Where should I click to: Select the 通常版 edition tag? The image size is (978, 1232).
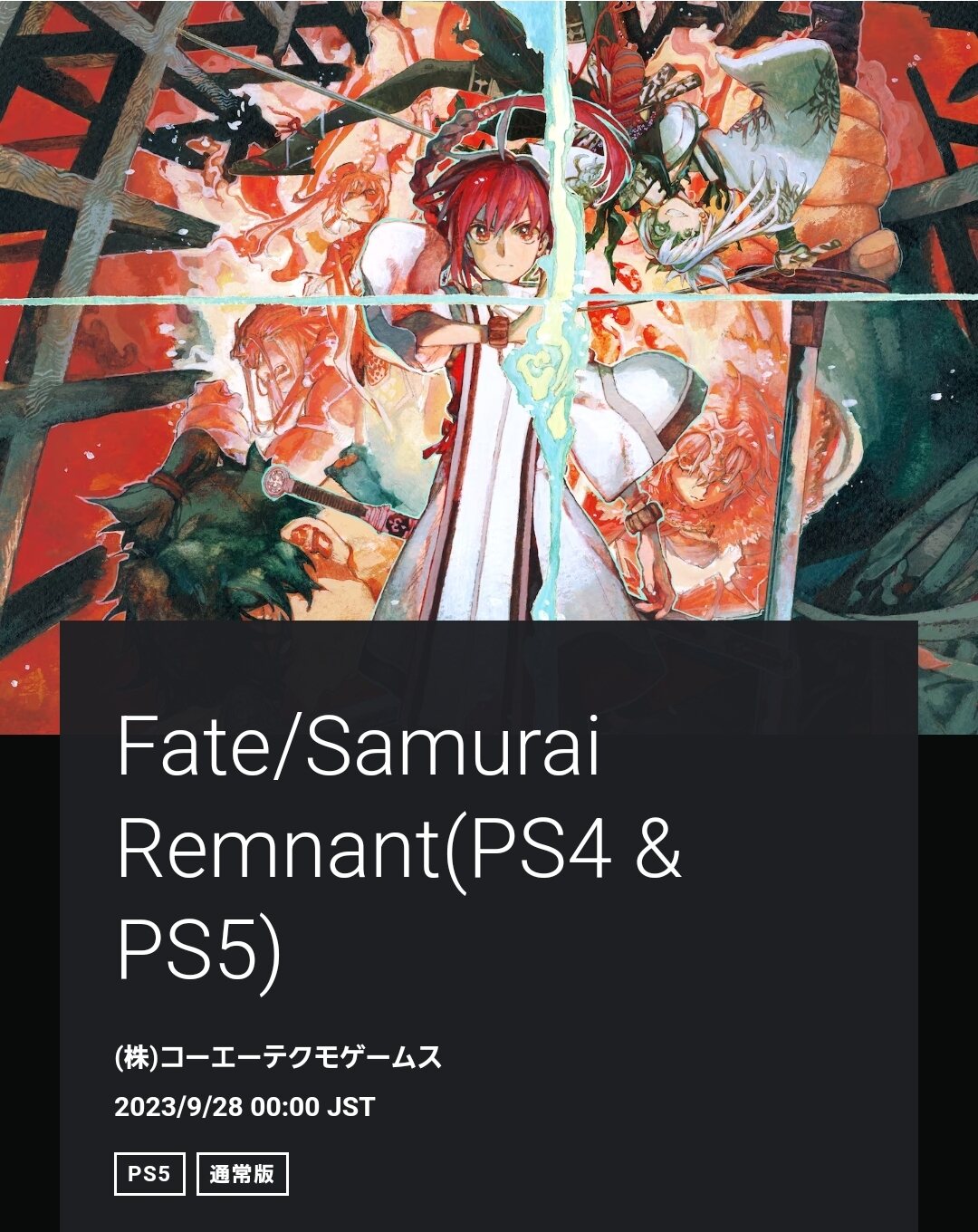243,1174
